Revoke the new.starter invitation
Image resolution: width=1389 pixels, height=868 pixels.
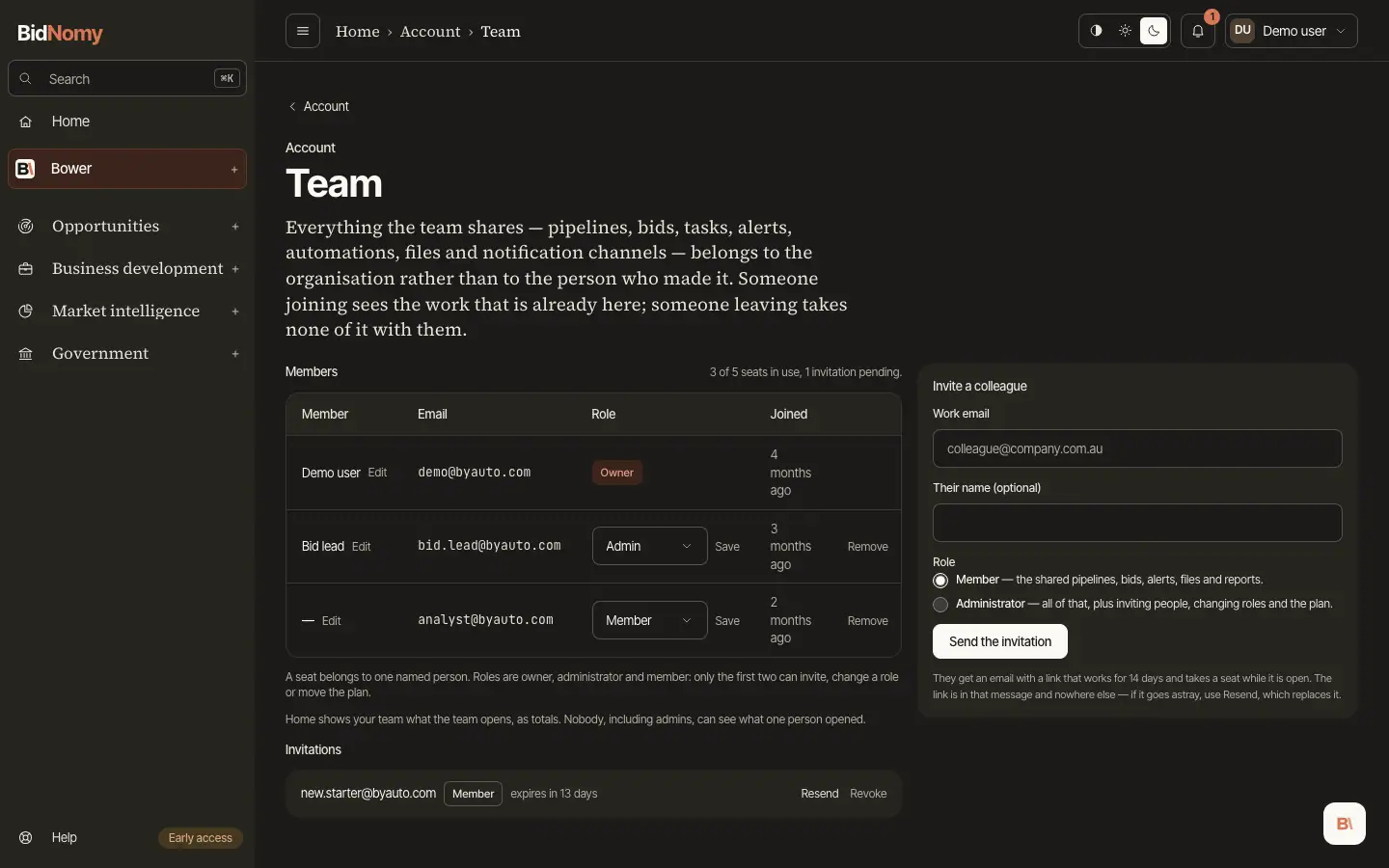click(x=868, y=794)
